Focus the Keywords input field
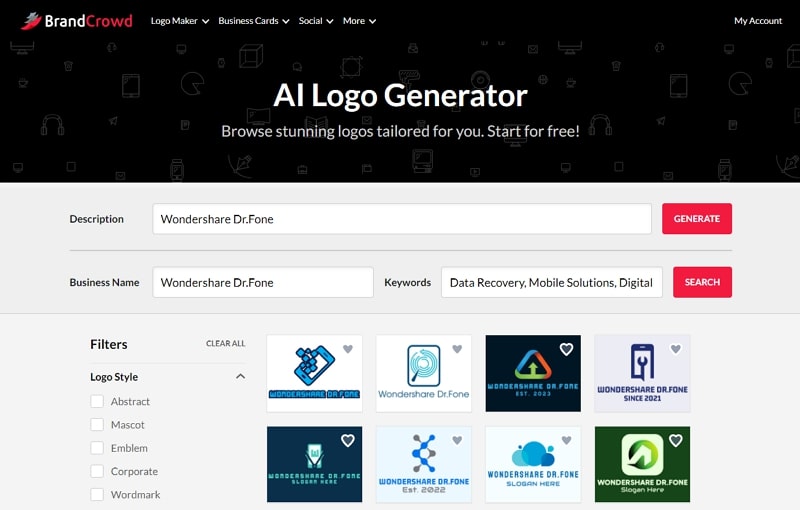 pyautogui.click(x=552, y=282)
